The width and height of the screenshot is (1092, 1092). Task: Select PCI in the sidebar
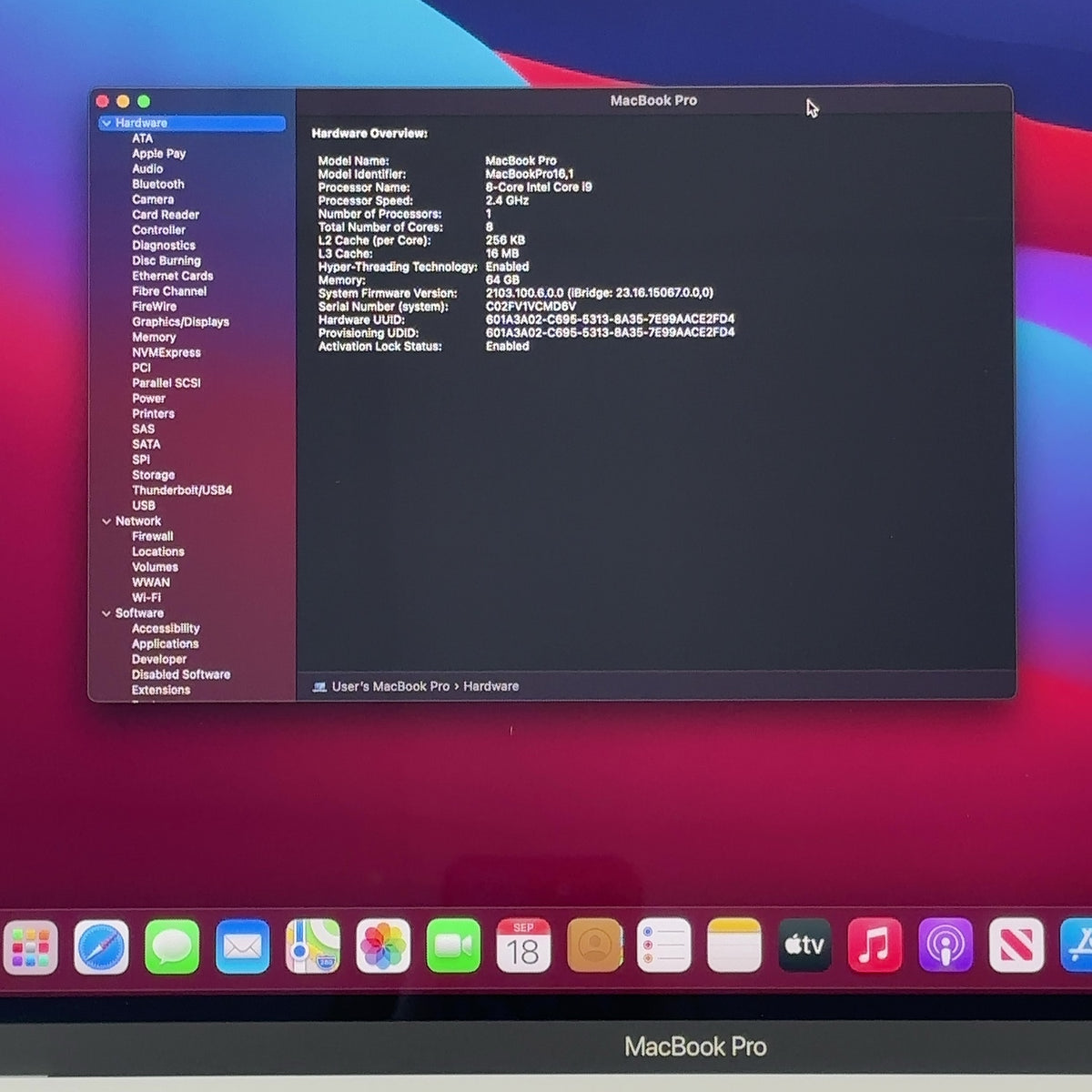coord(141,368)
